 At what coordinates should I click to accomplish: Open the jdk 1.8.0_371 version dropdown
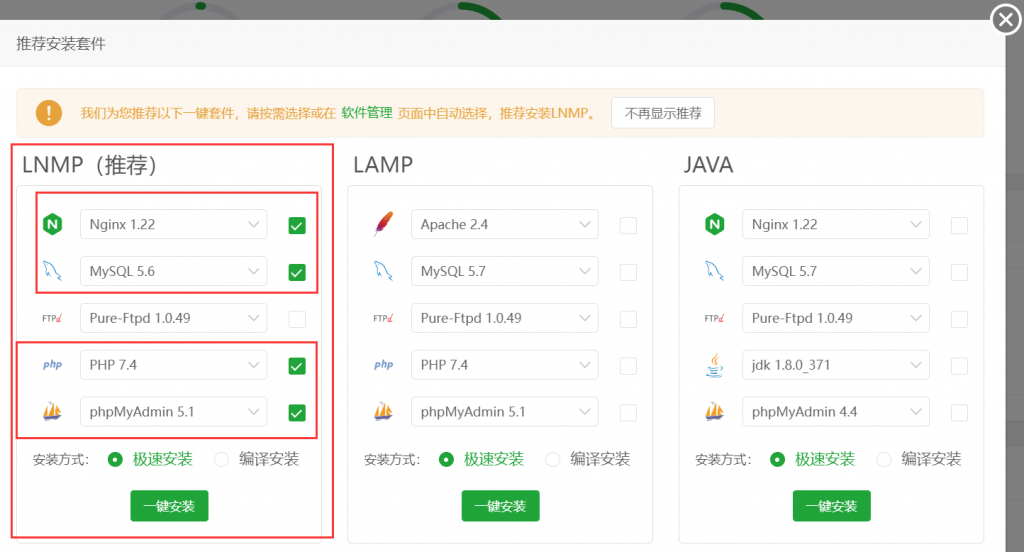pyautogui.click(x=835, y=365)
